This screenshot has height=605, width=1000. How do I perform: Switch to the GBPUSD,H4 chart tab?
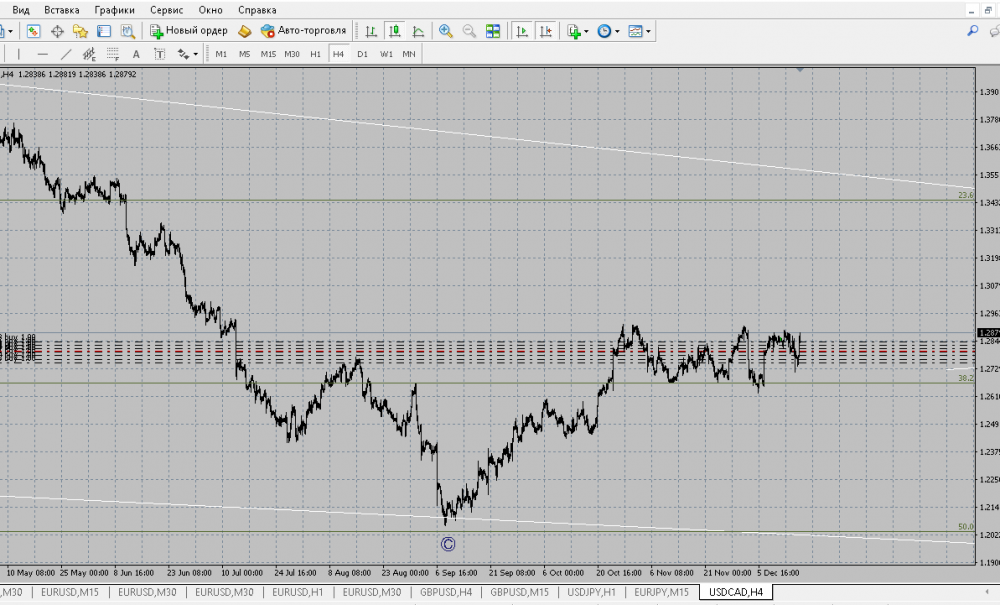click(446, 592)
